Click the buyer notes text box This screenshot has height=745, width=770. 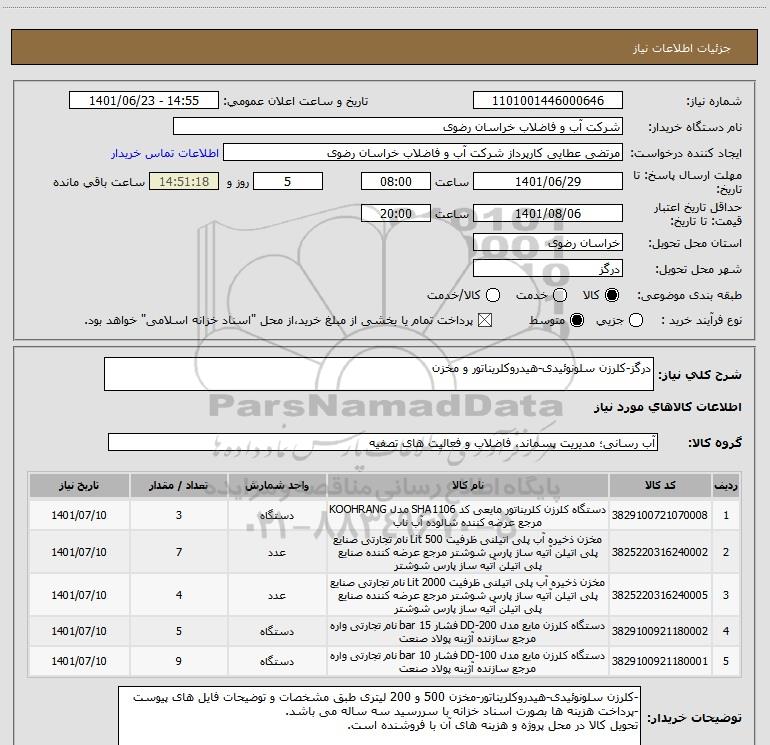tap(380, 716)
